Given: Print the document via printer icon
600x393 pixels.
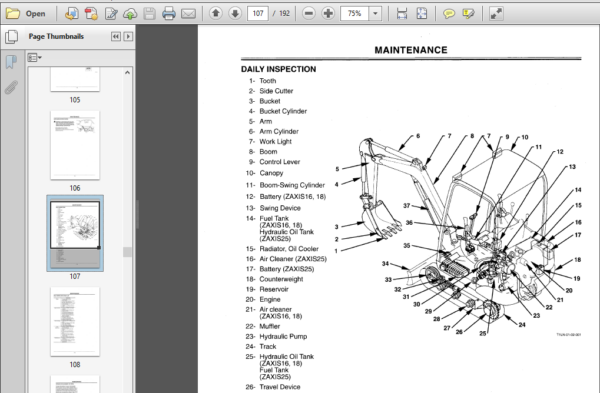Looking at the screenshot, I should click(169, 14).
